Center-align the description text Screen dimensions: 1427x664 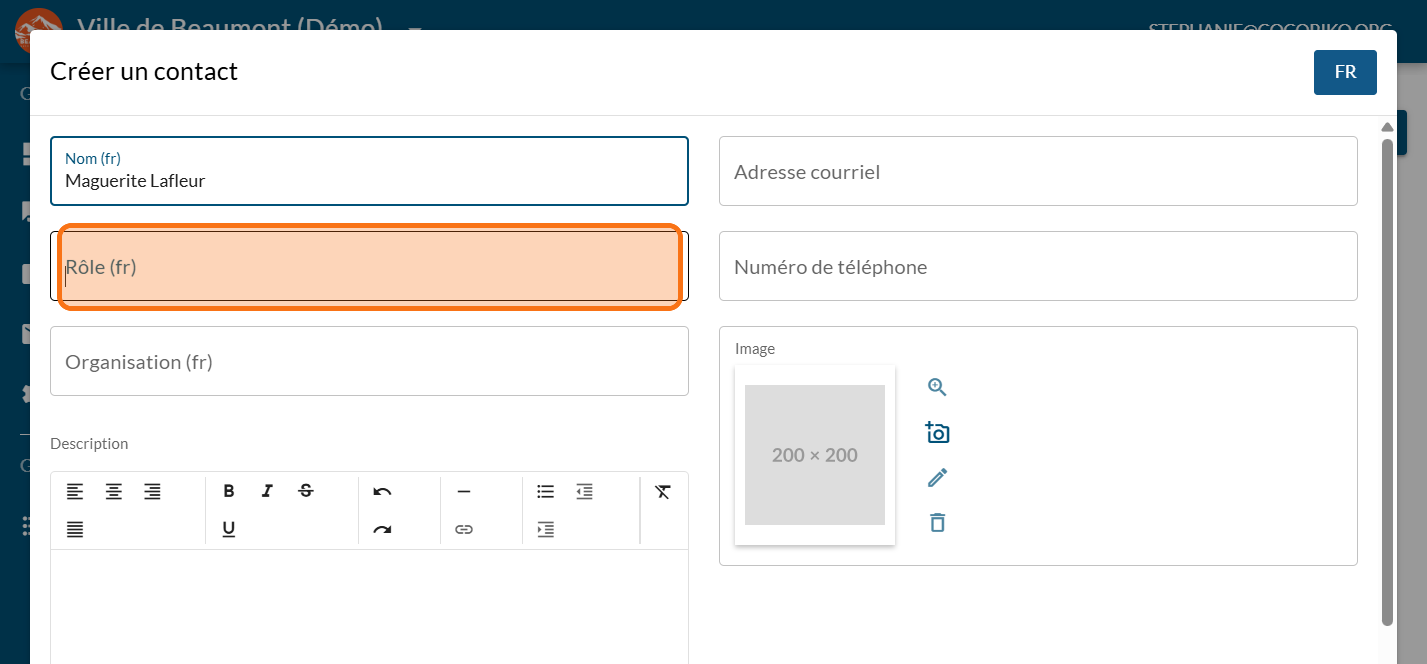tap(114, 491)
